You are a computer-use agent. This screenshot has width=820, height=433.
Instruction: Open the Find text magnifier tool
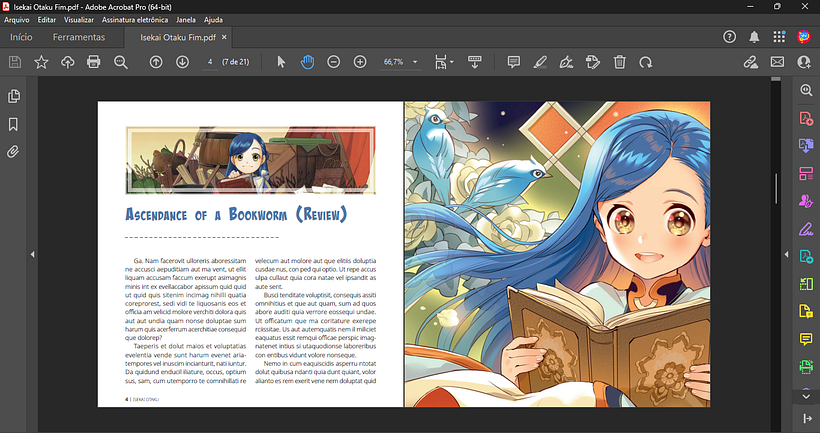121,62
